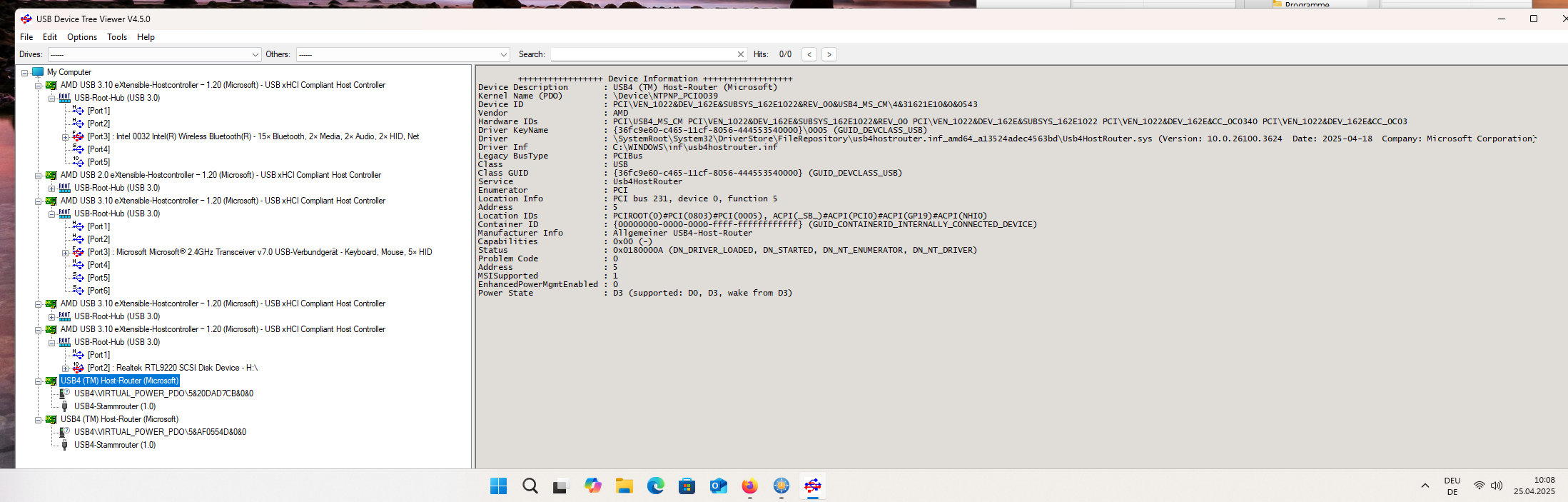
Task: Open Microsoft Edge from taskbar
Action: click(x=655, y=486)
